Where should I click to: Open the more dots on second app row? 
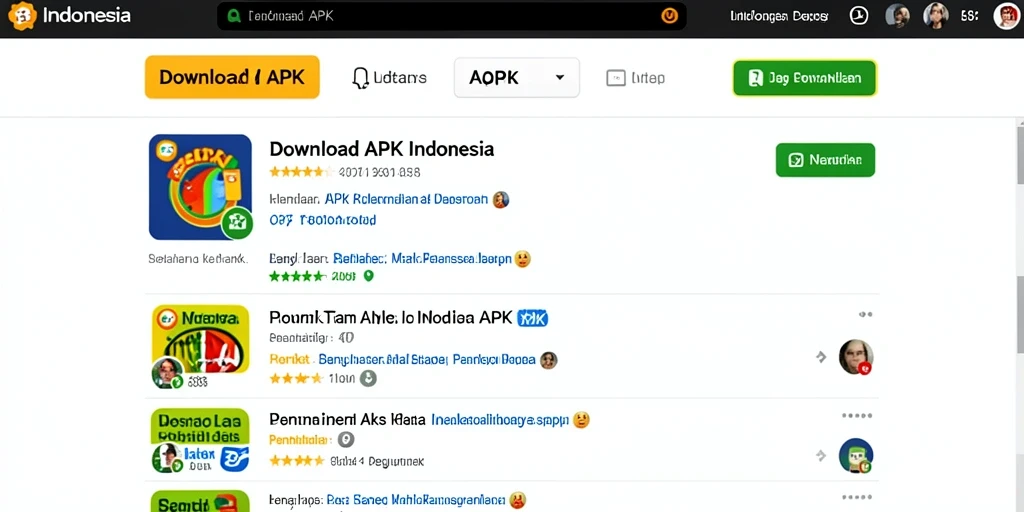(865, 315)
